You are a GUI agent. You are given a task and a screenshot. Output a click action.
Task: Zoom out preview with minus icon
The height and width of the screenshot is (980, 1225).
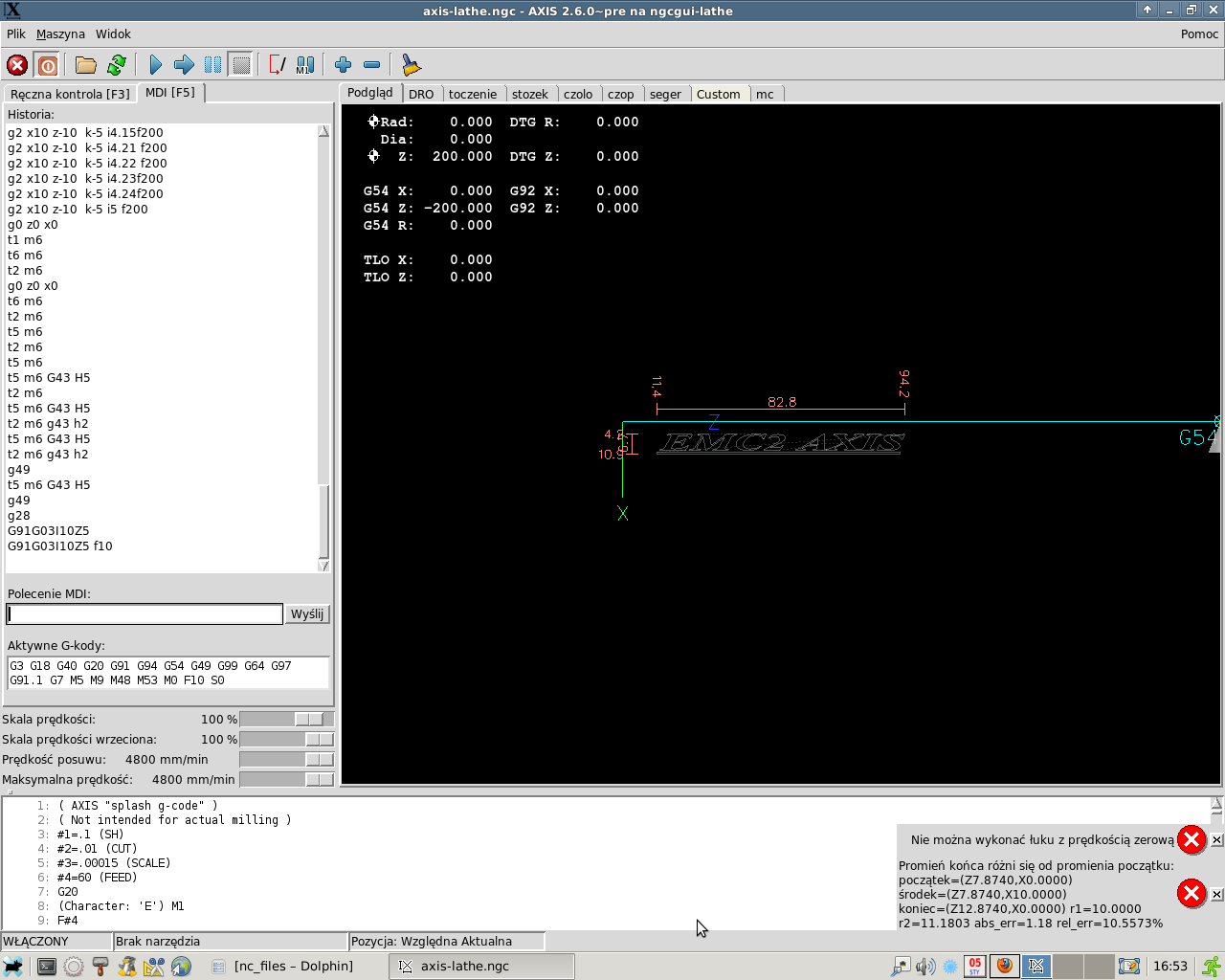tap(372, 65)
